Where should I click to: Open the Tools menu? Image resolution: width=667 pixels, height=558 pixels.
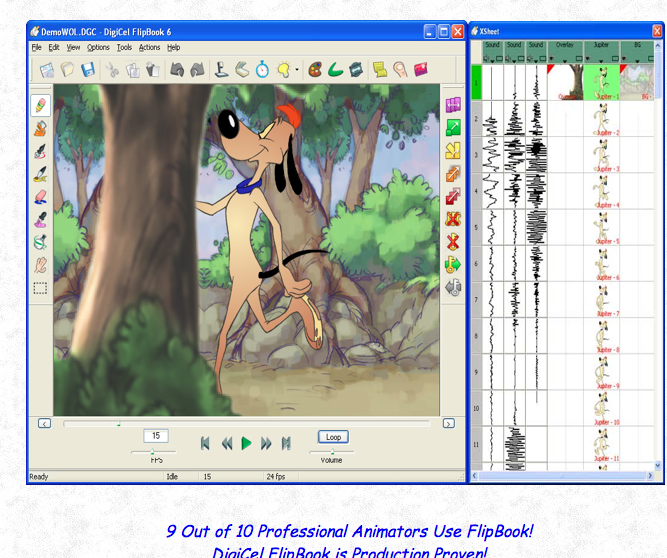pos(124,47)
